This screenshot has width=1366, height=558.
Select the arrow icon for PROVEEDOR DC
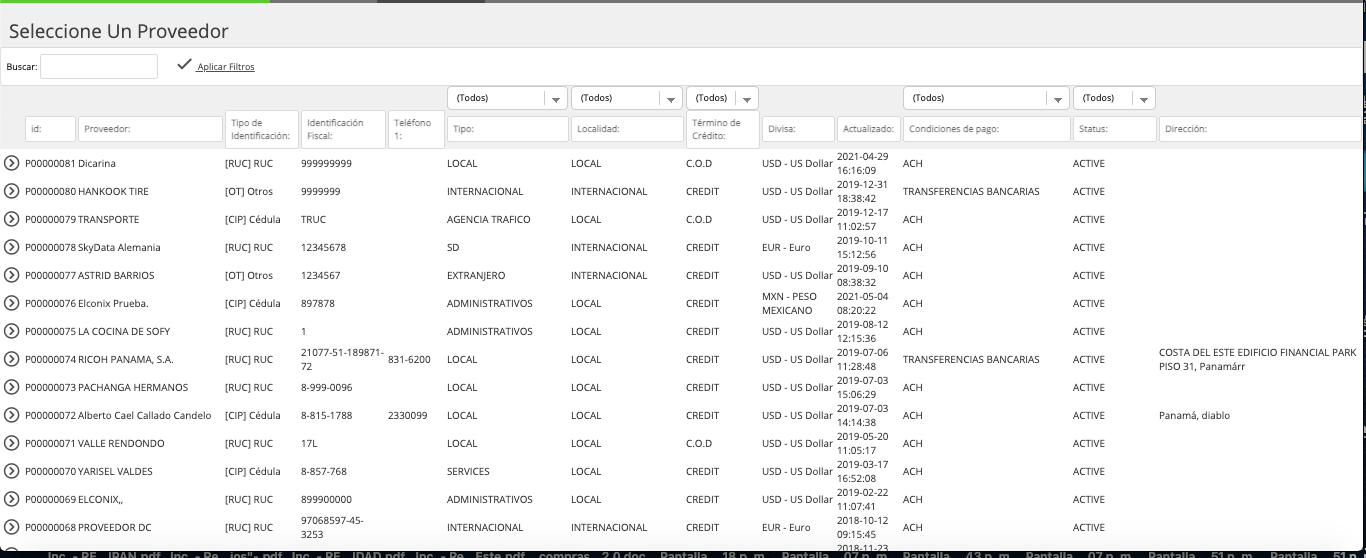[x=11, y=527]
